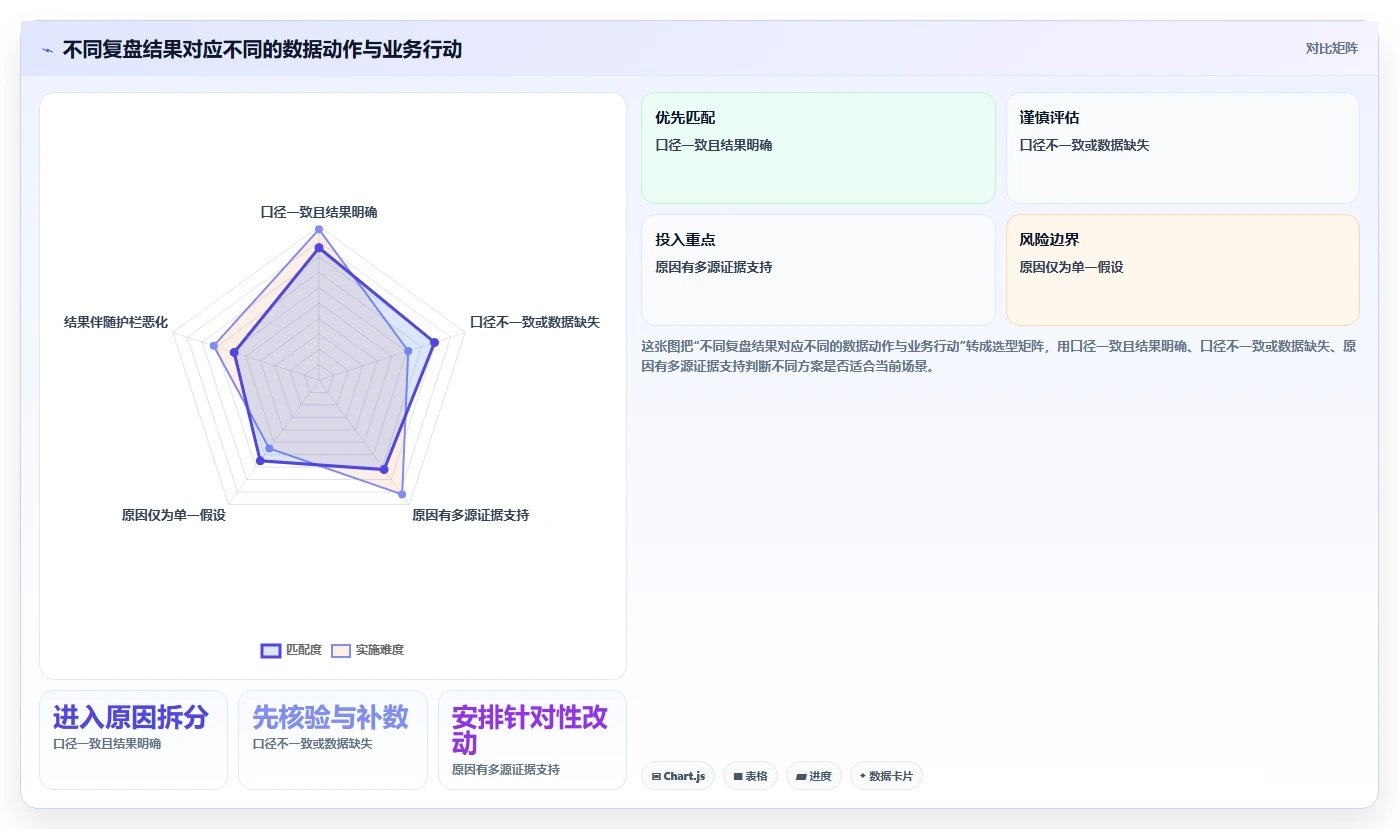Viewport: 1399px width, 829px height.
Task: Click caption under 进入原因拆分
Action: tap(107, 744)
